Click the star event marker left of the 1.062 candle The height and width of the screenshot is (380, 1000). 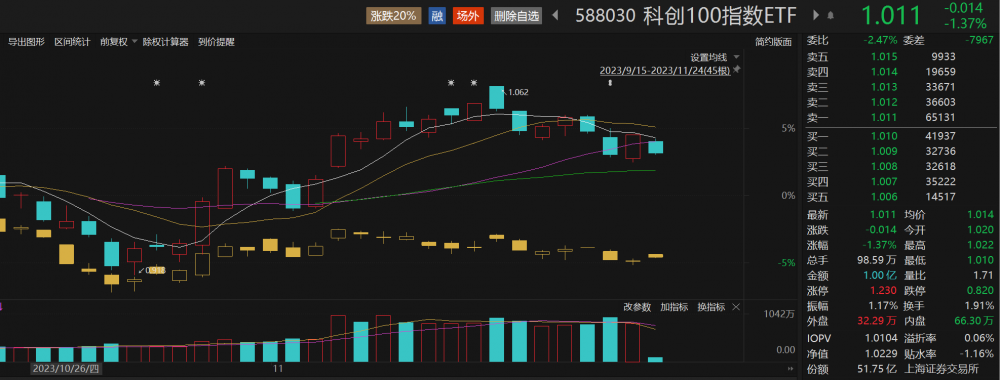(x=474, y=83)
